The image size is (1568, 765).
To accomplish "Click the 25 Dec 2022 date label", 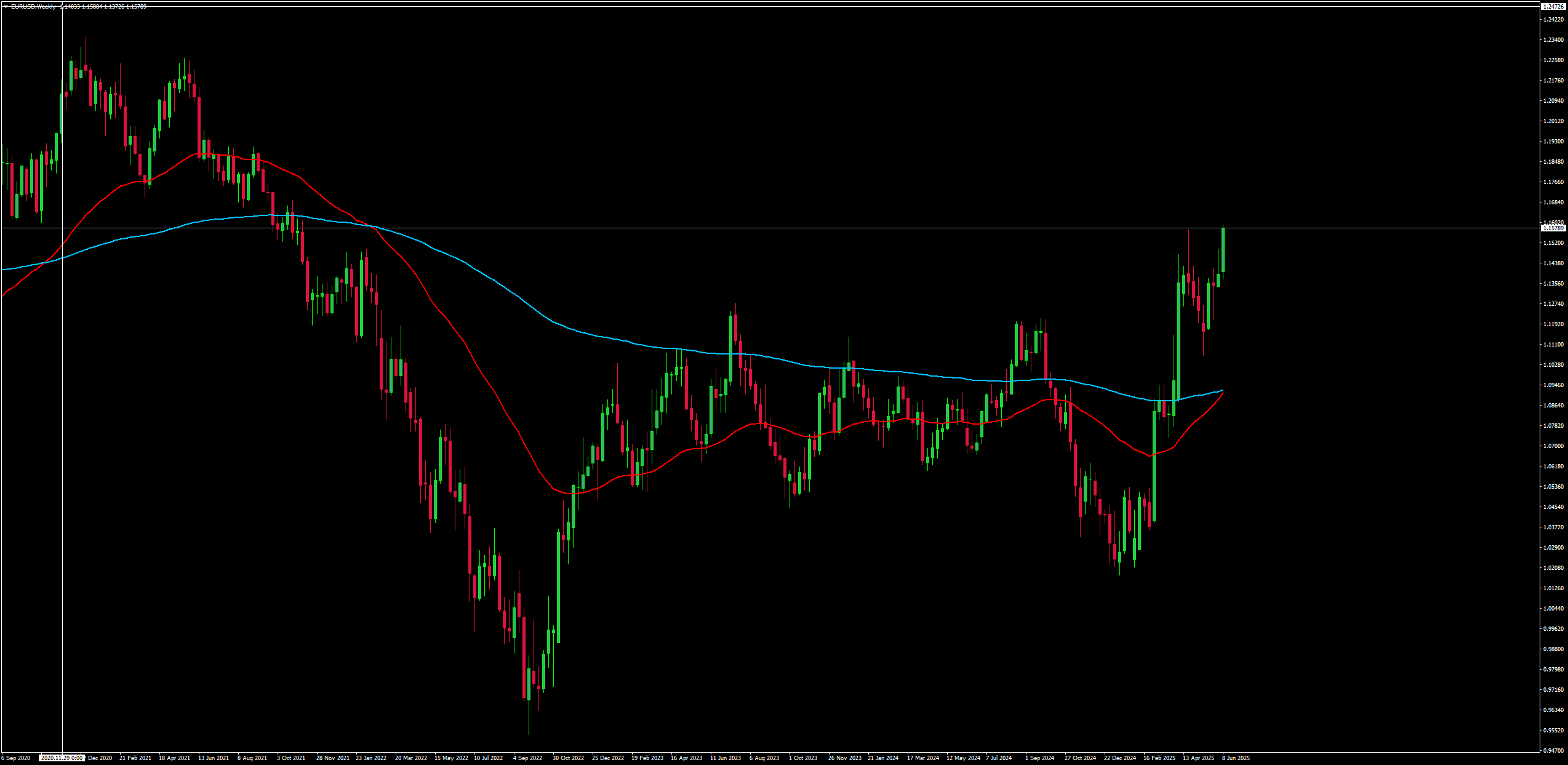I will (x=608, y=758).
